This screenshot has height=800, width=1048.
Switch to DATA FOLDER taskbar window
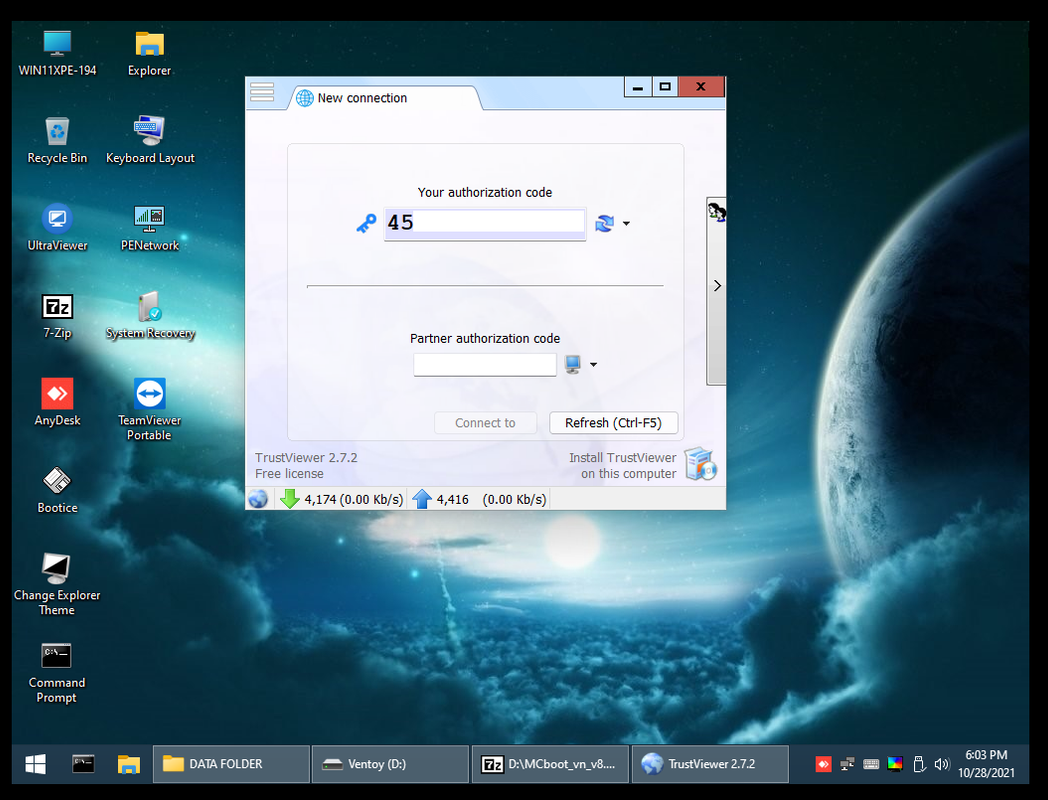tap(231, 764)
